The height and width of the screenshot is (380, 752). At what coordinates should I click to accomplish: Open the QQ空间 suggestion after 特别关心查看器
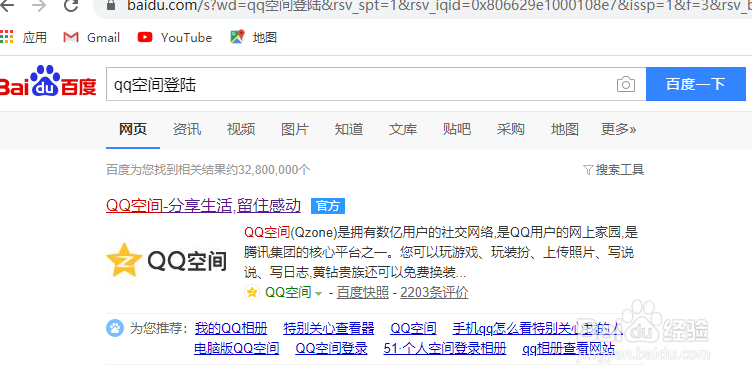(413, 328)
